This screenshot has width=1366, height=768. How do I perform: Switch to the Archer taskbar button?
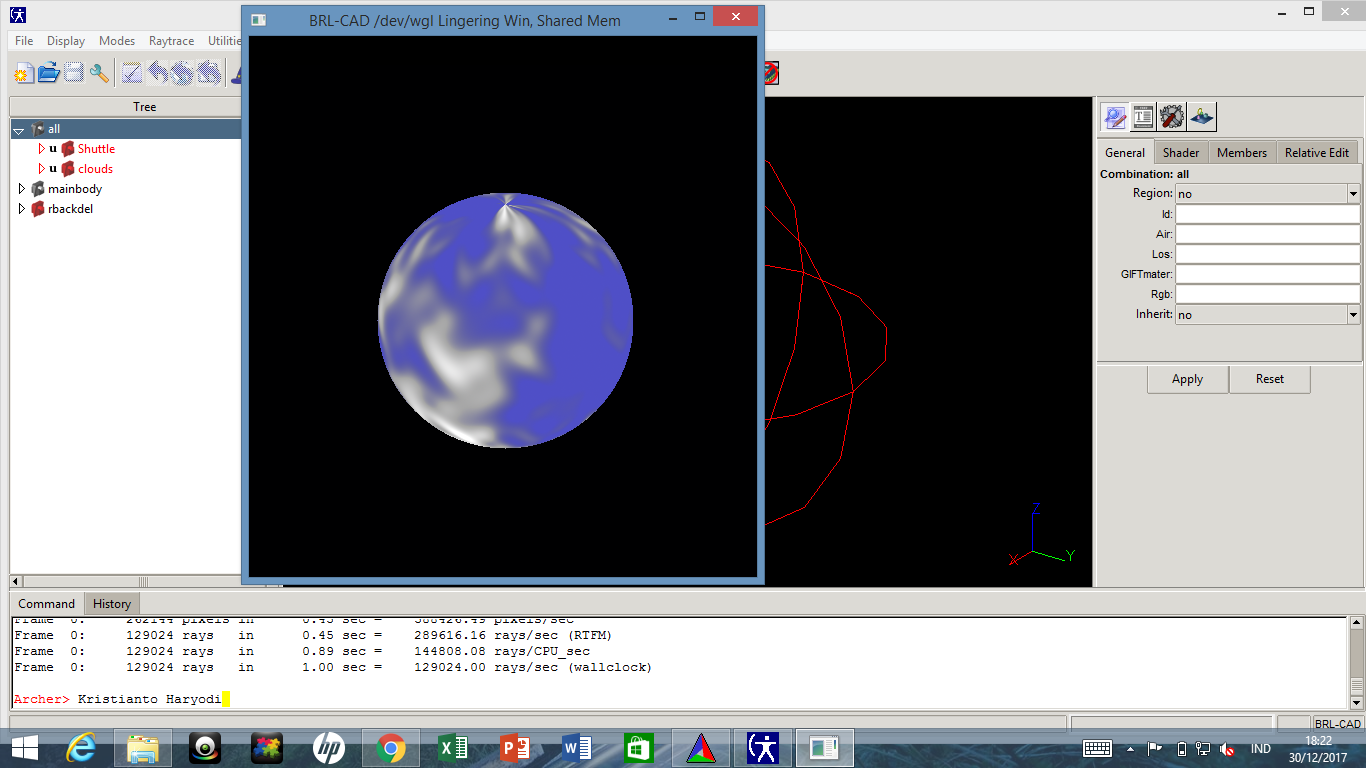(763, 748)
